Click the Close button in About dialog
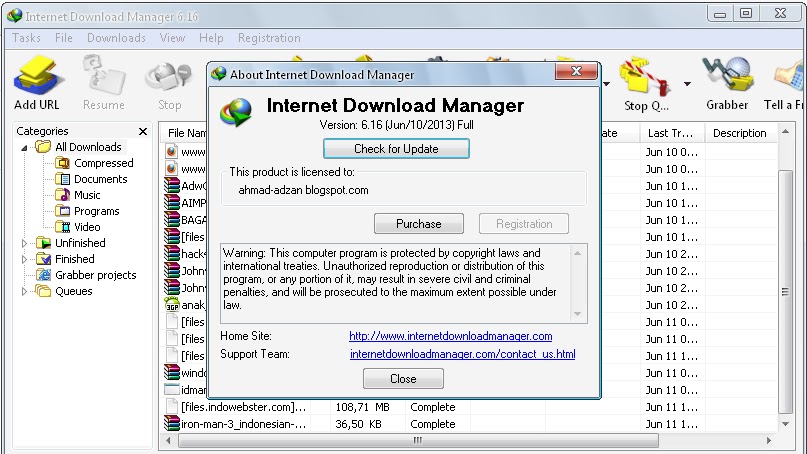Viewport: 807px width, 454px height. [x=403, y=379]
